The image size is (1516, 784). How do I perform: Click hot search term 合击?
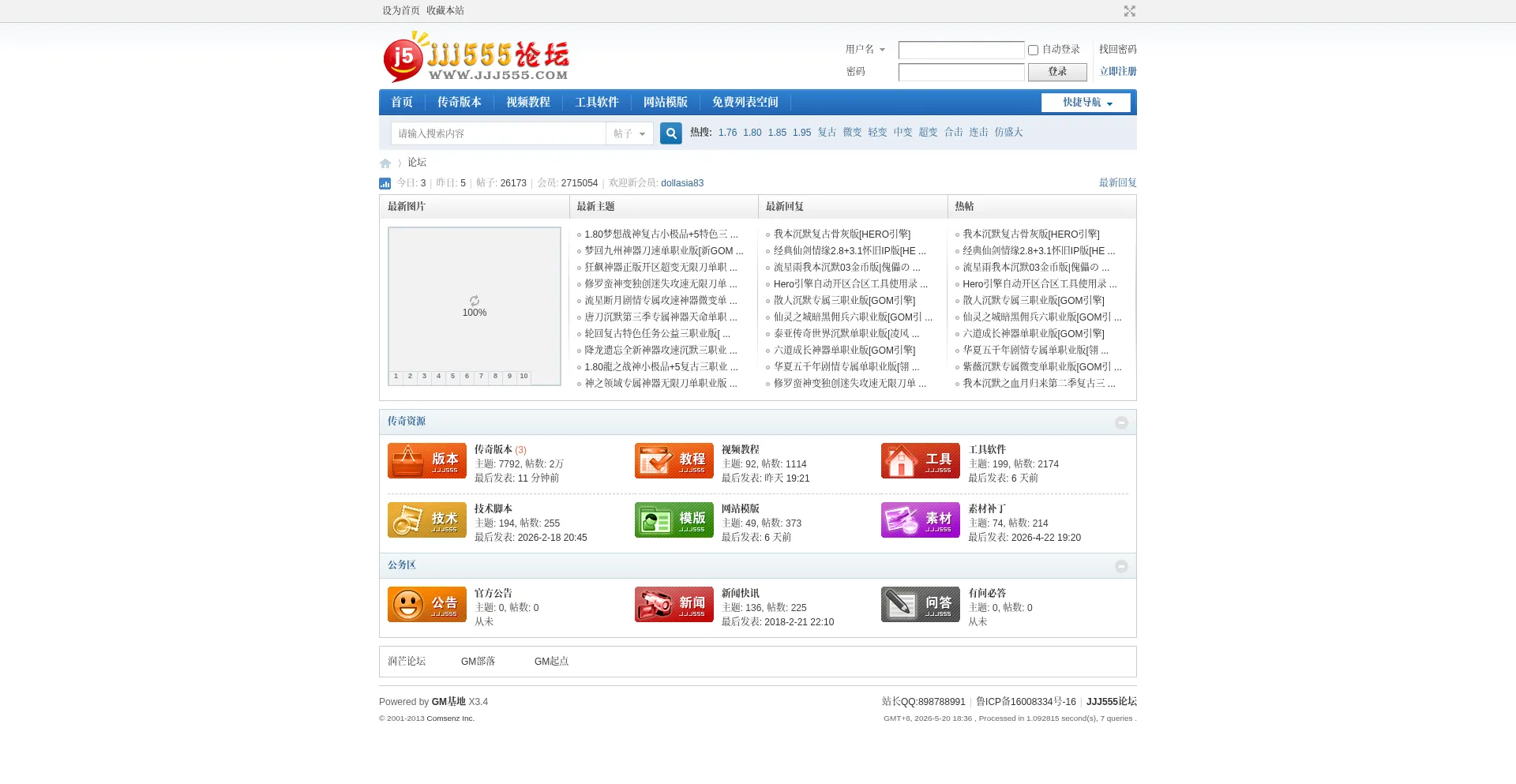(954, 133)
